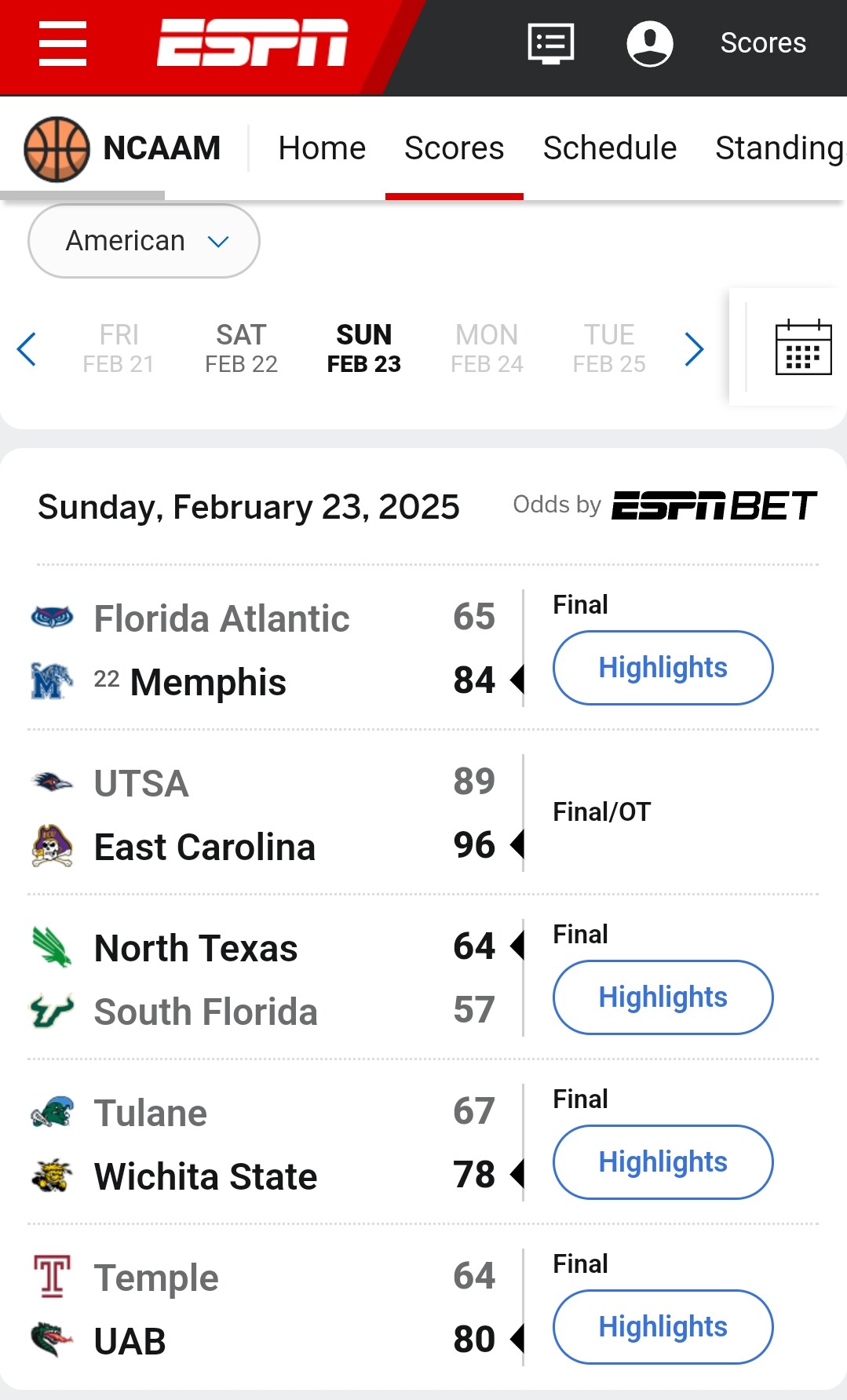
Task: Go to previous dates with left arrow
Action: [27, 349]
